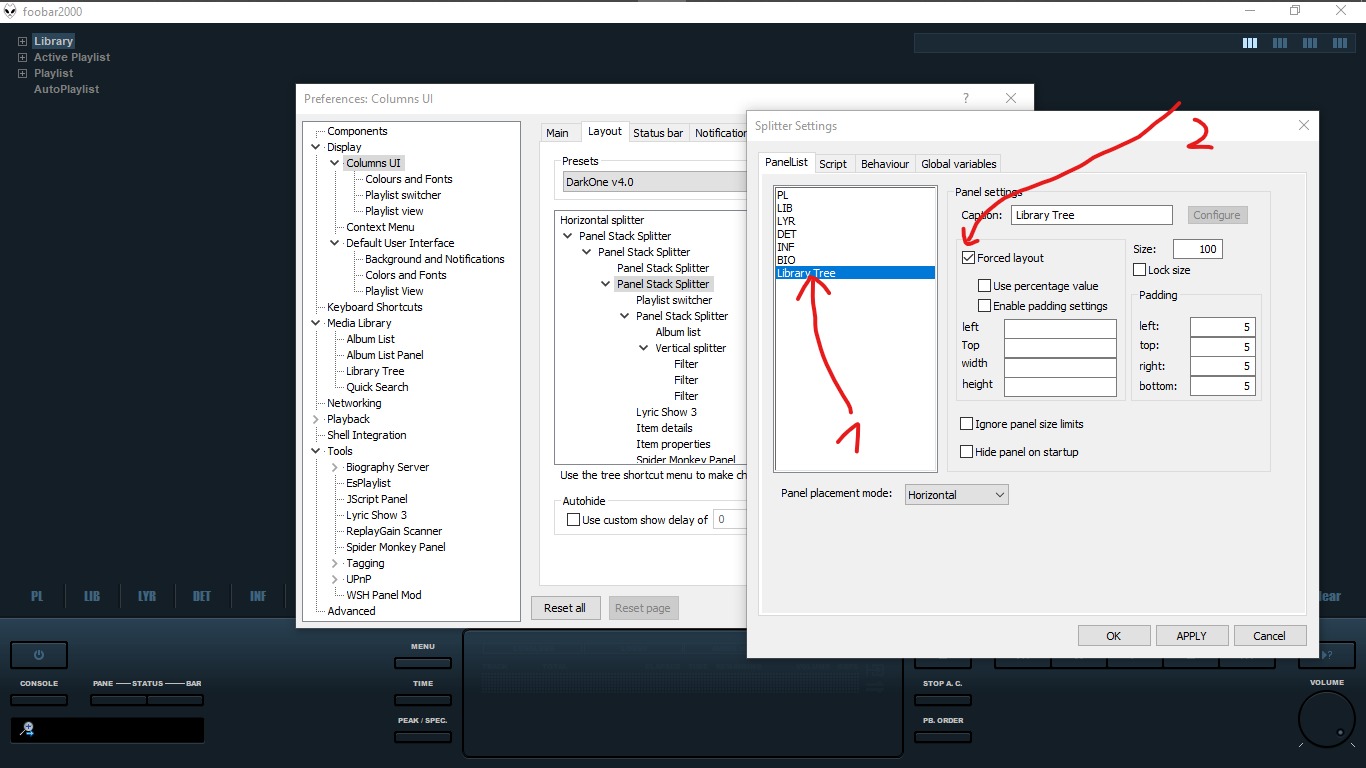Open the DarkOne v4.0 presets dropdown
Viewport: 1366px width, 768px height.
(x=655, y=182)
